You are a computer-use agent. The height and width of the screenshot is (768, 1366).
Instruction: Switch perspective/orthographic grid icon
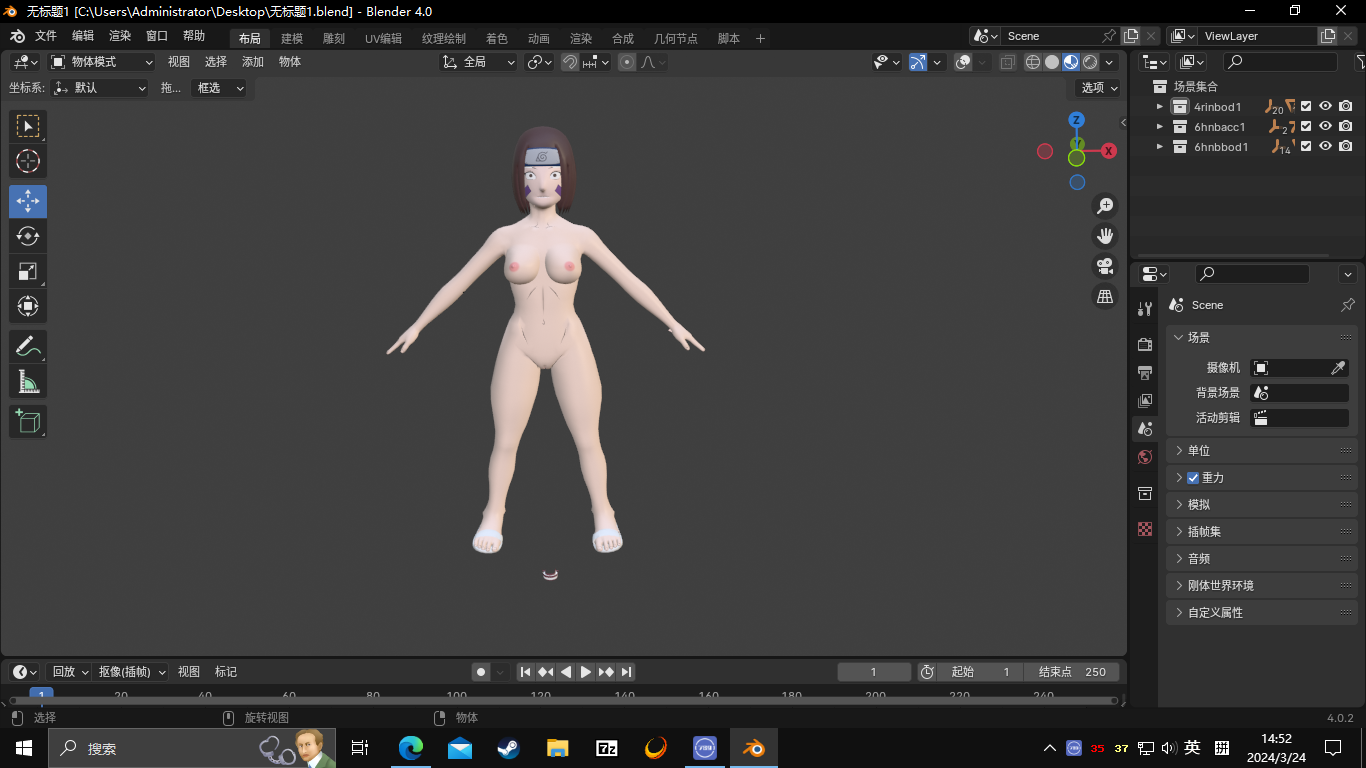(1105, 296)
